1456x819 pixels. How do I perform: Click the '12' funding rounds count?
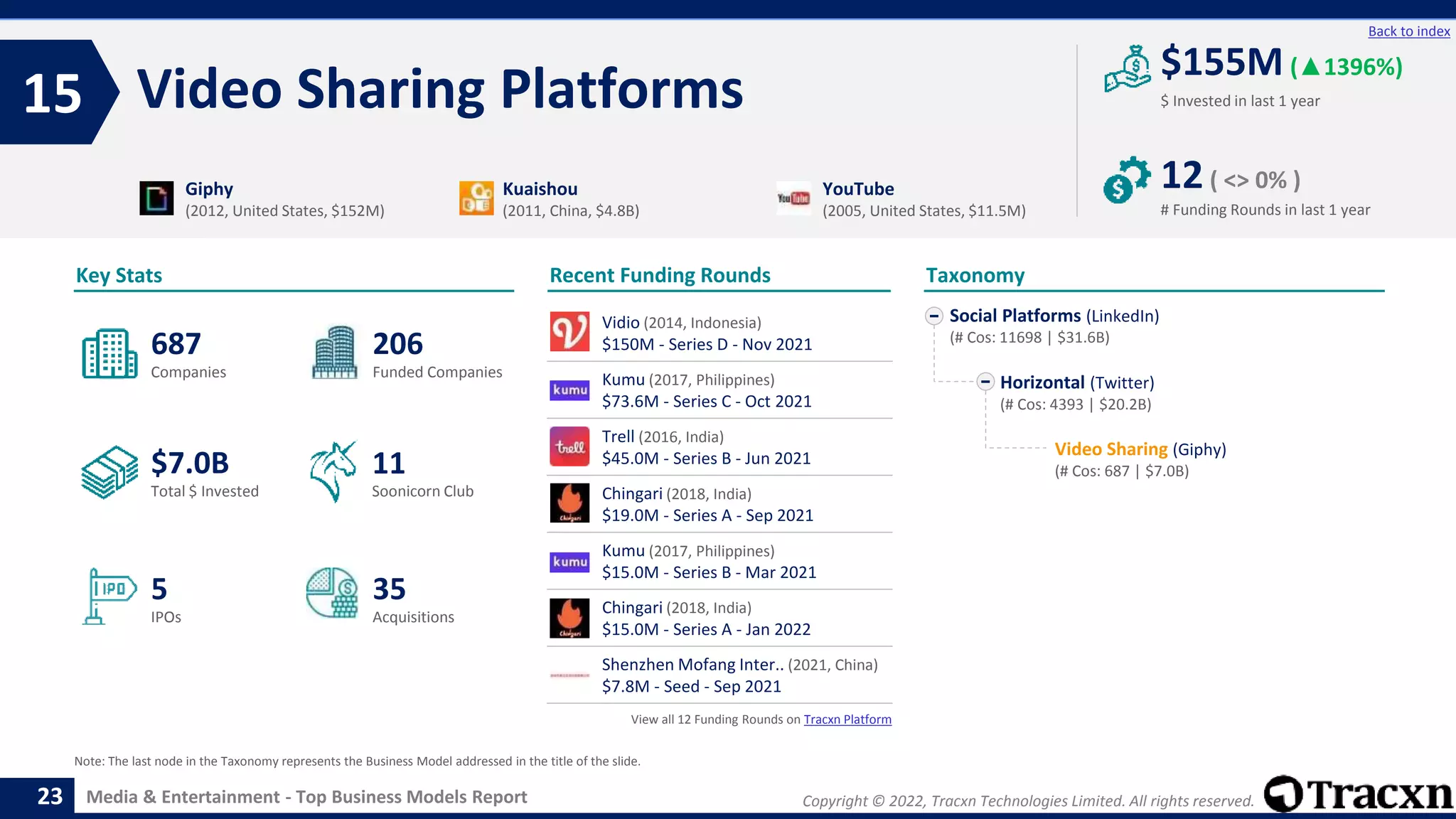point(1182,176)
